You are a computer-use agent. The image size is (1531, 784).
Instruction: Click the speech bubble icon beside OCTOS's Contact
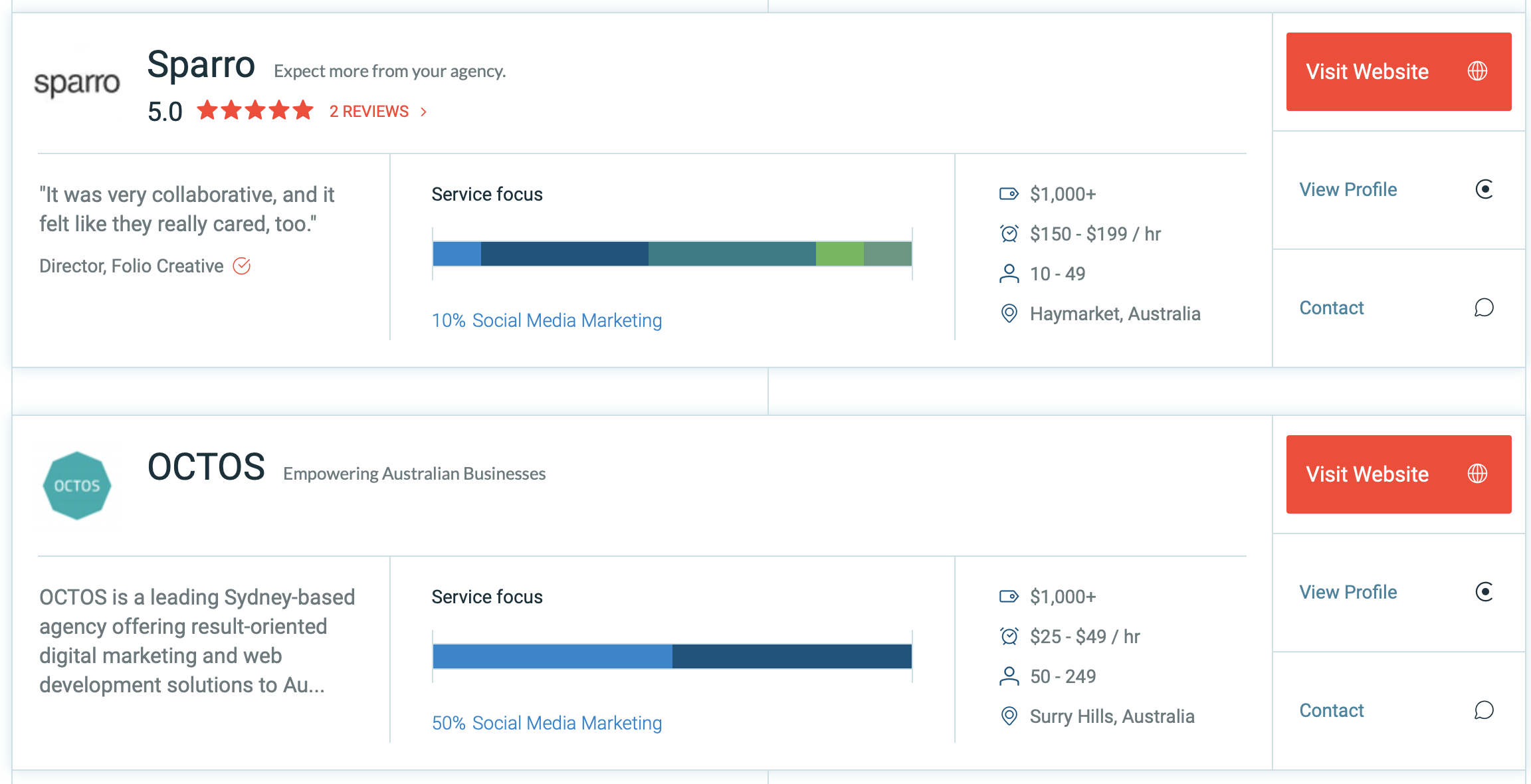click(x=1484, y=710)
